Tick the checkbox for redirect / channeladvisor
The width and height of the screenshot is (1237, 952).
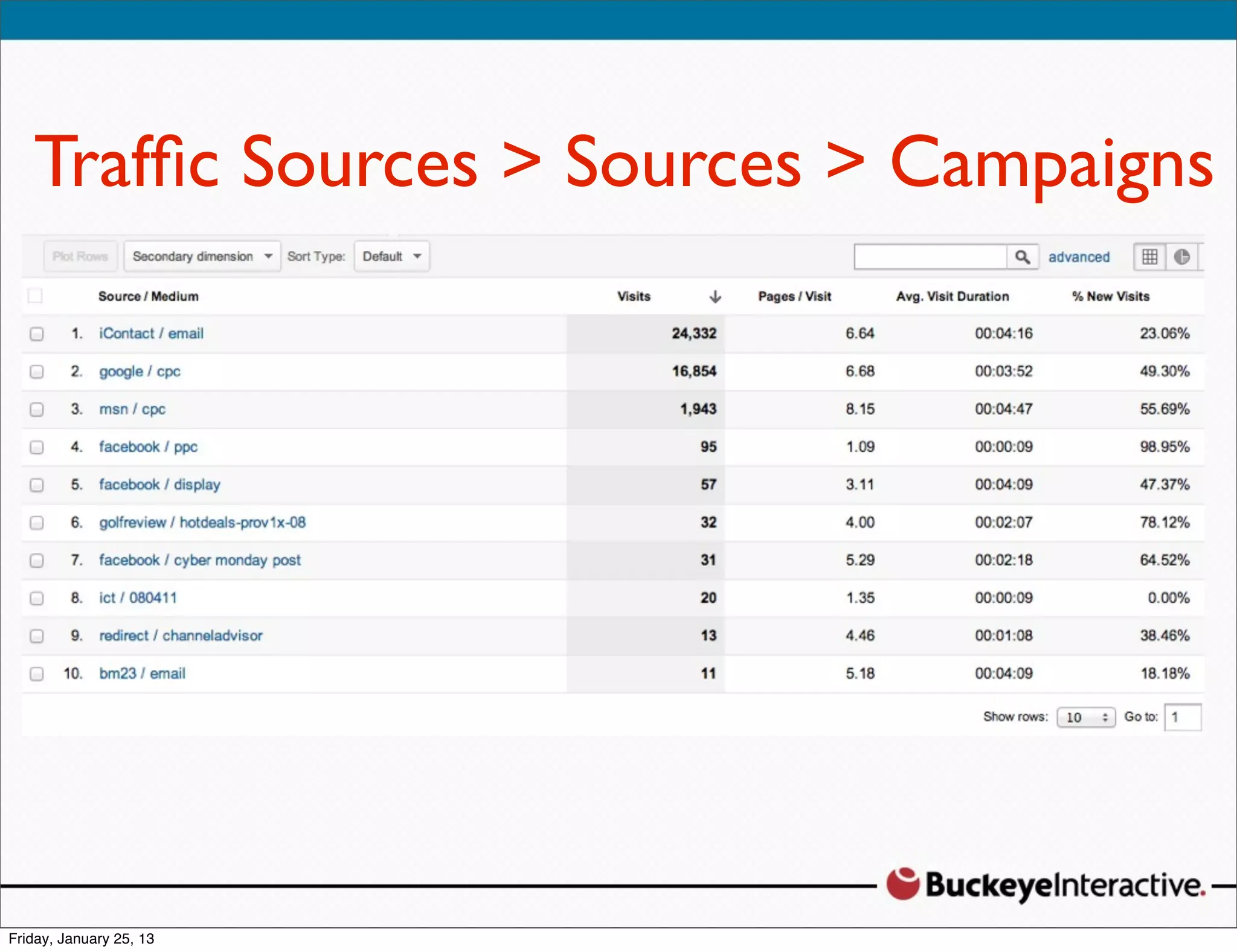tap(37, 635)
